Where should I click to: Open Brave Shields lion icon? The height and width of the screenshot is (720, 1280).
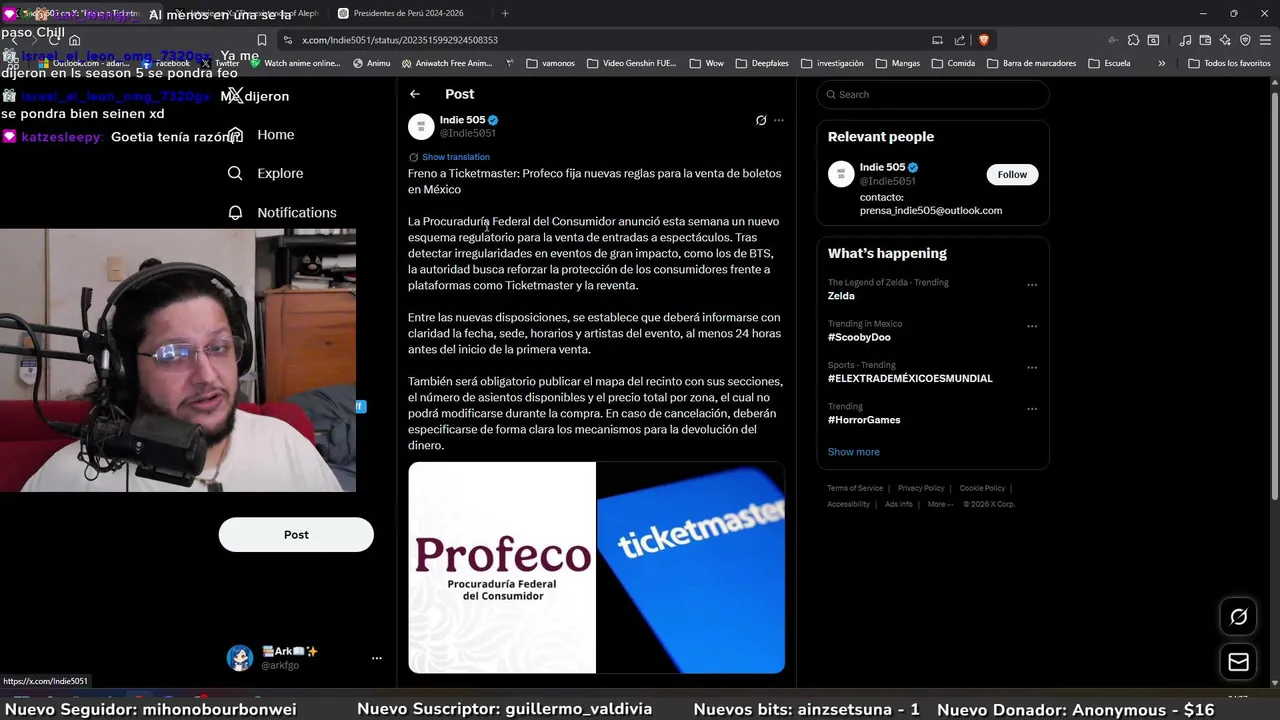(984, 40)
